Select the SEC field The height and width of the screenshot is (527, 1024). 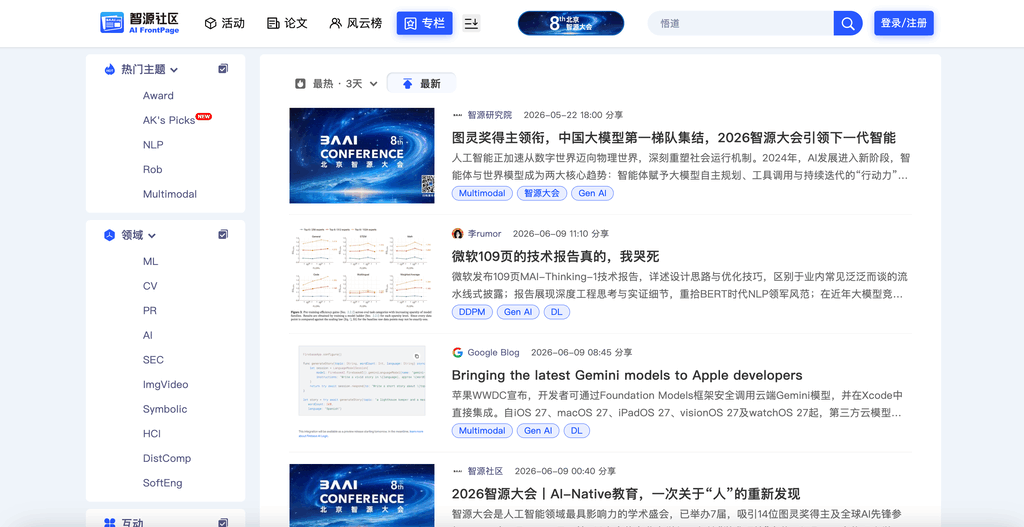point(153,360)
